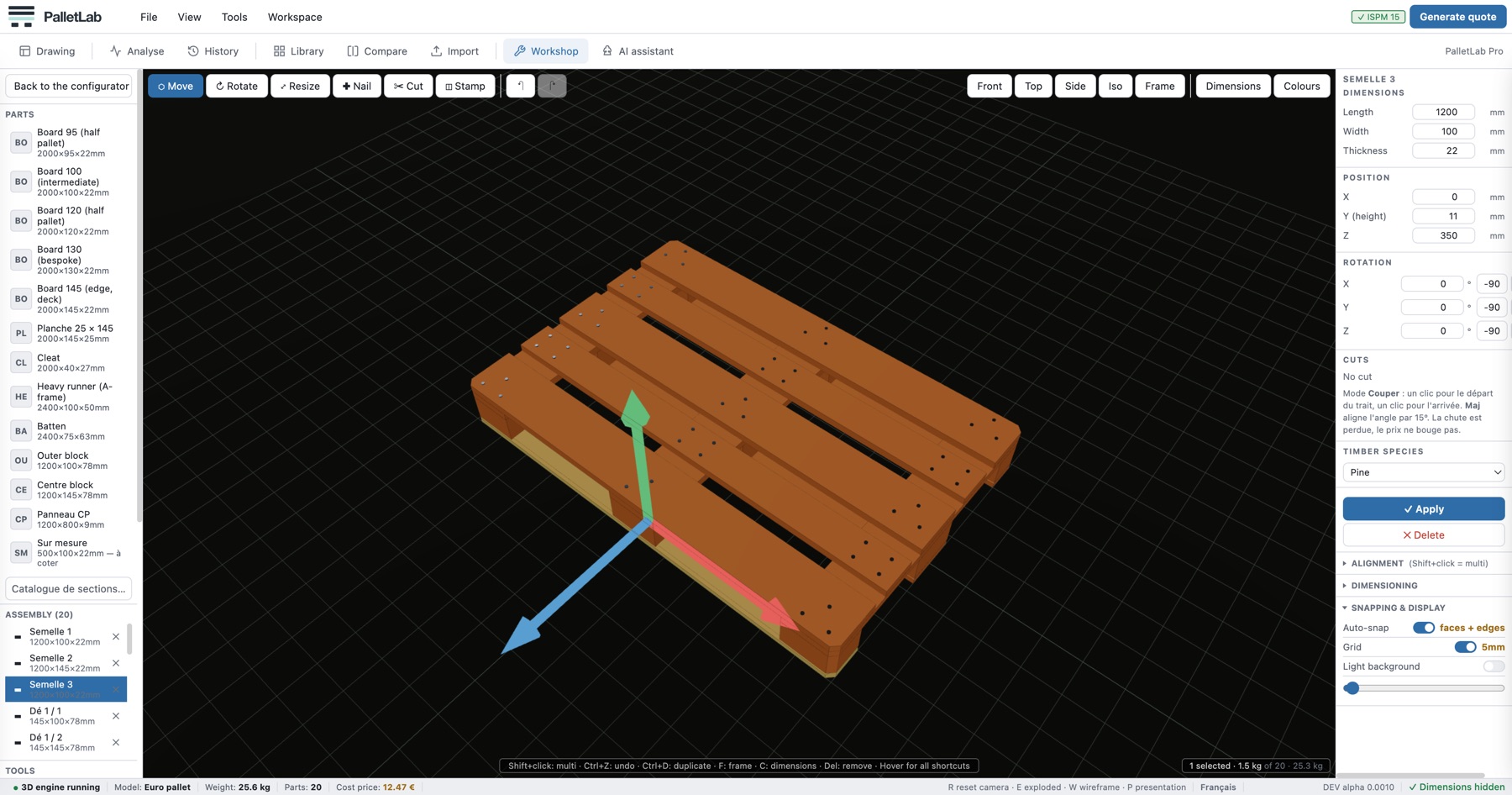Image resolution: width=1512 pixels, height=795 pixels.
Task: Enable Light background switch
Action: point(1494,666)
